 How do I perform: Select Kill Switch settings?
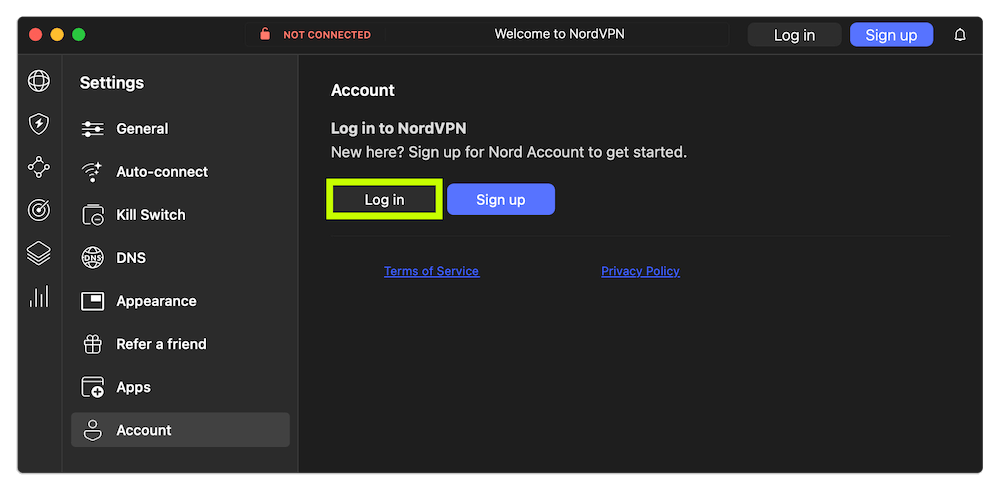coord(180,215)
